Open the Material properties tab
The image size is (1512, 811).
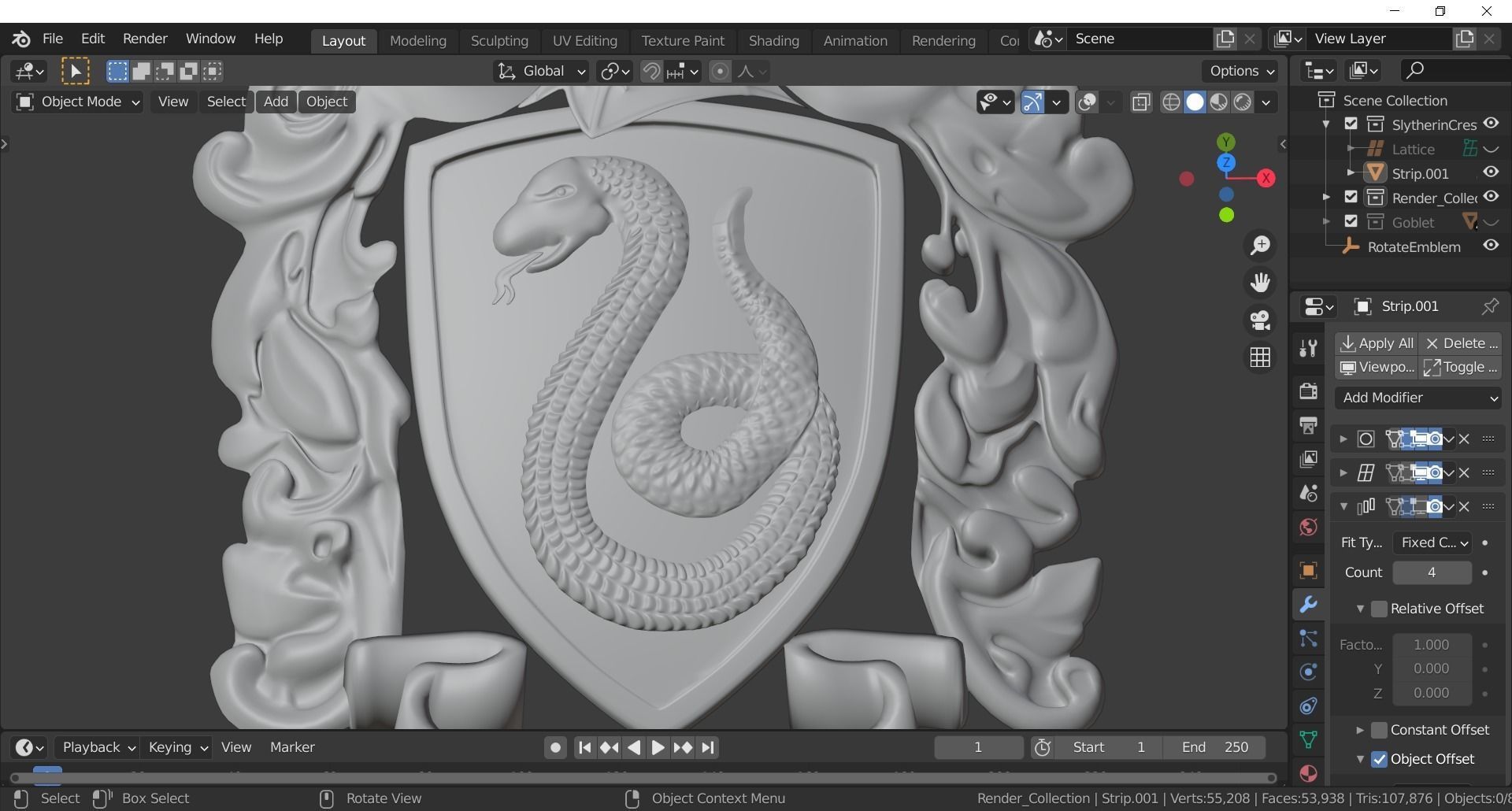point(1308,773)
